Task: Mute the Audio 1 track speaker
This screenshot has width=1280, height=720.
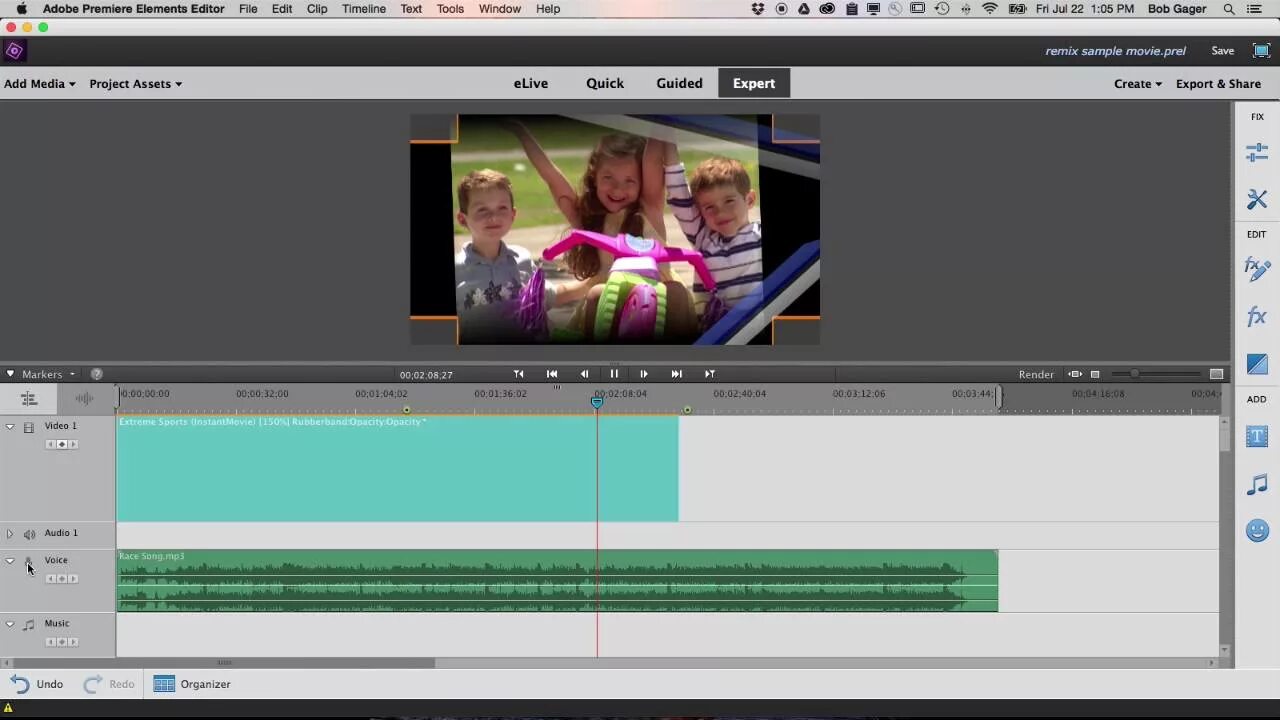Action: pos(29,534)
